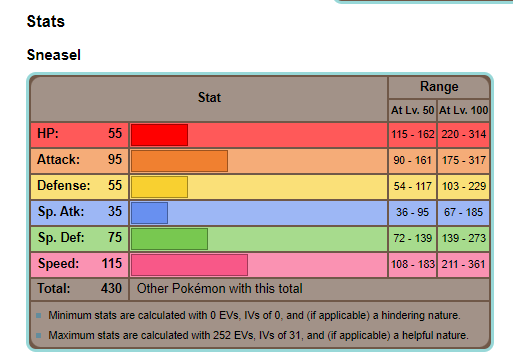Click the 'Maximum stats are calculated' note
This screenshot has width=513, height=360.
pos(258,335)
